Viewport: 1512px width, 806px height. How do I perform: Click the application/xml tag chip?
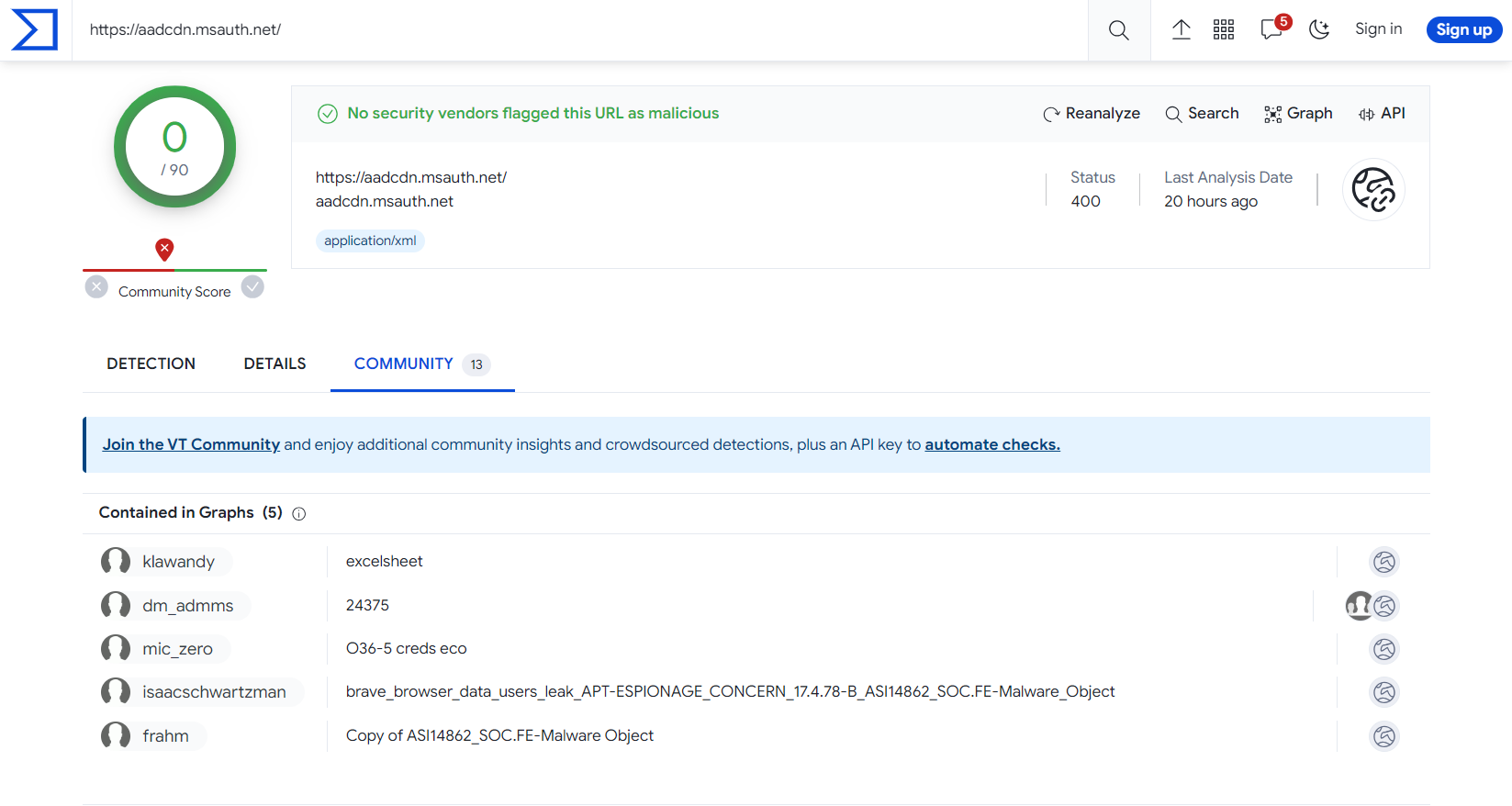370,241
